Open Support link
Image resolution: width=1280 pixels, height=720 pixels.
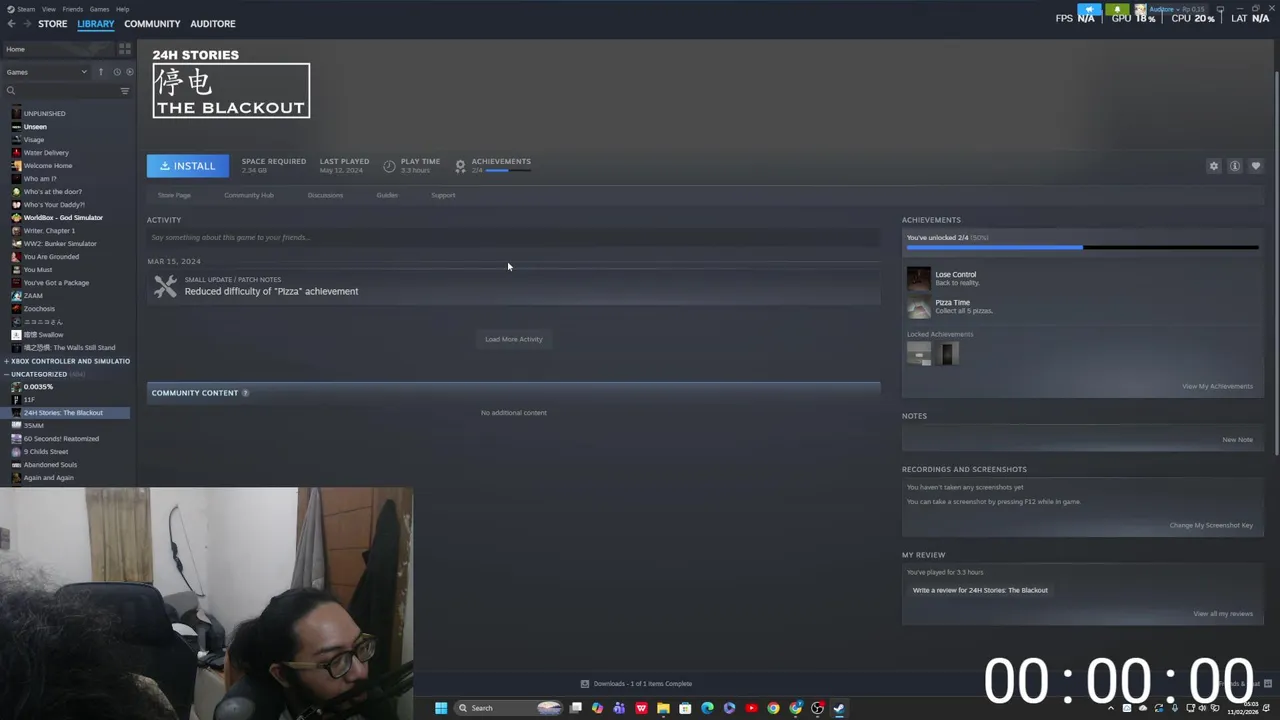click(x=443, y=195)
